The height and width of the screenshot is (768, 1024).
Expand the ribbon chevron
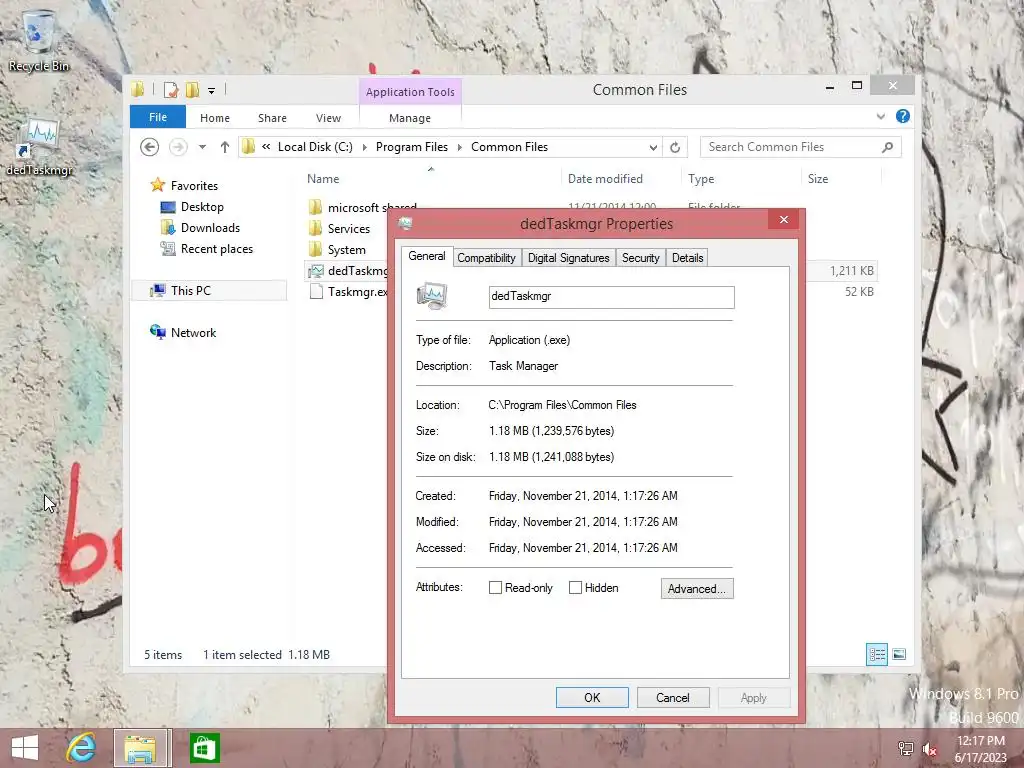click(880, 117)
